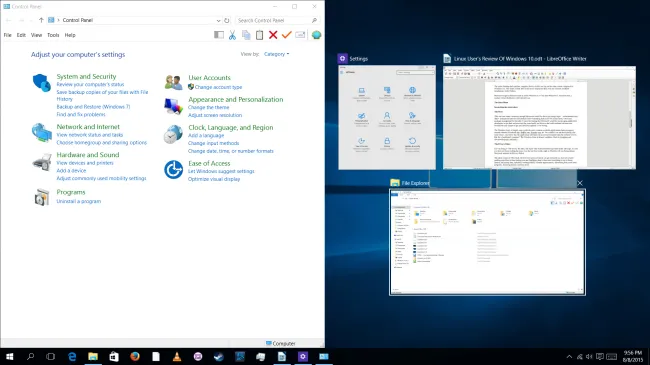Click the preview pane layout toolbar icon

pos(219,35)
